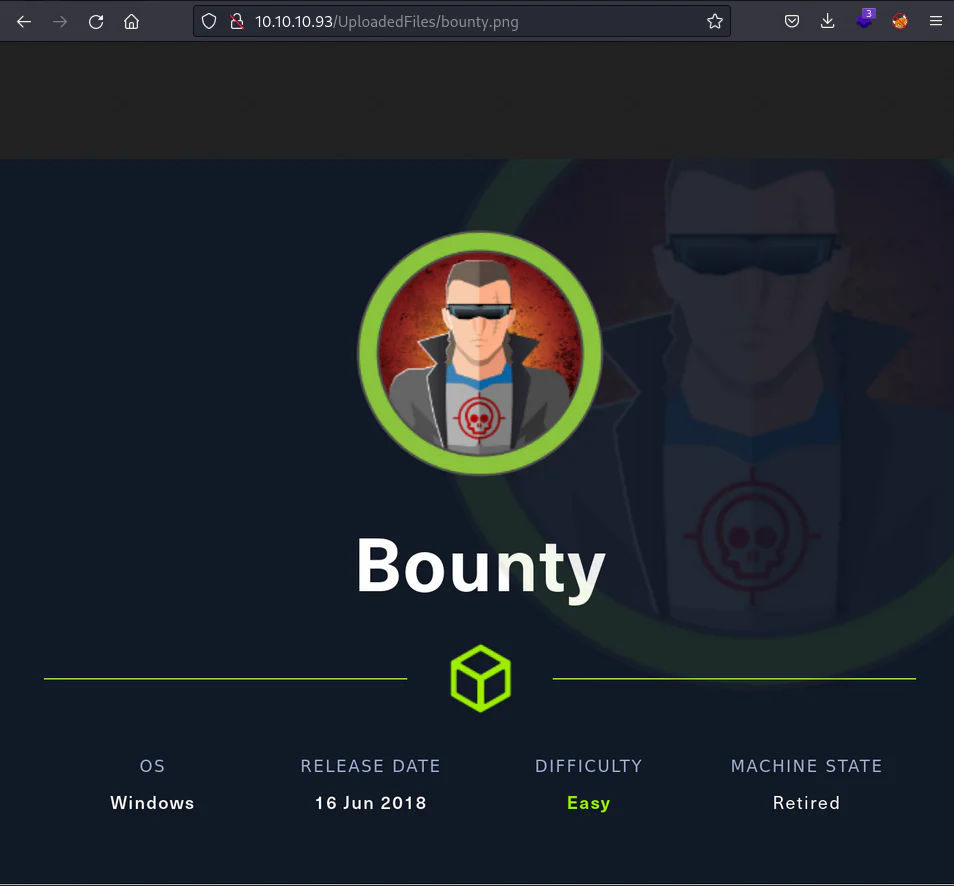Go back to the previous page
This screenshot has height=886, width=954.
[x=24, y=22]
